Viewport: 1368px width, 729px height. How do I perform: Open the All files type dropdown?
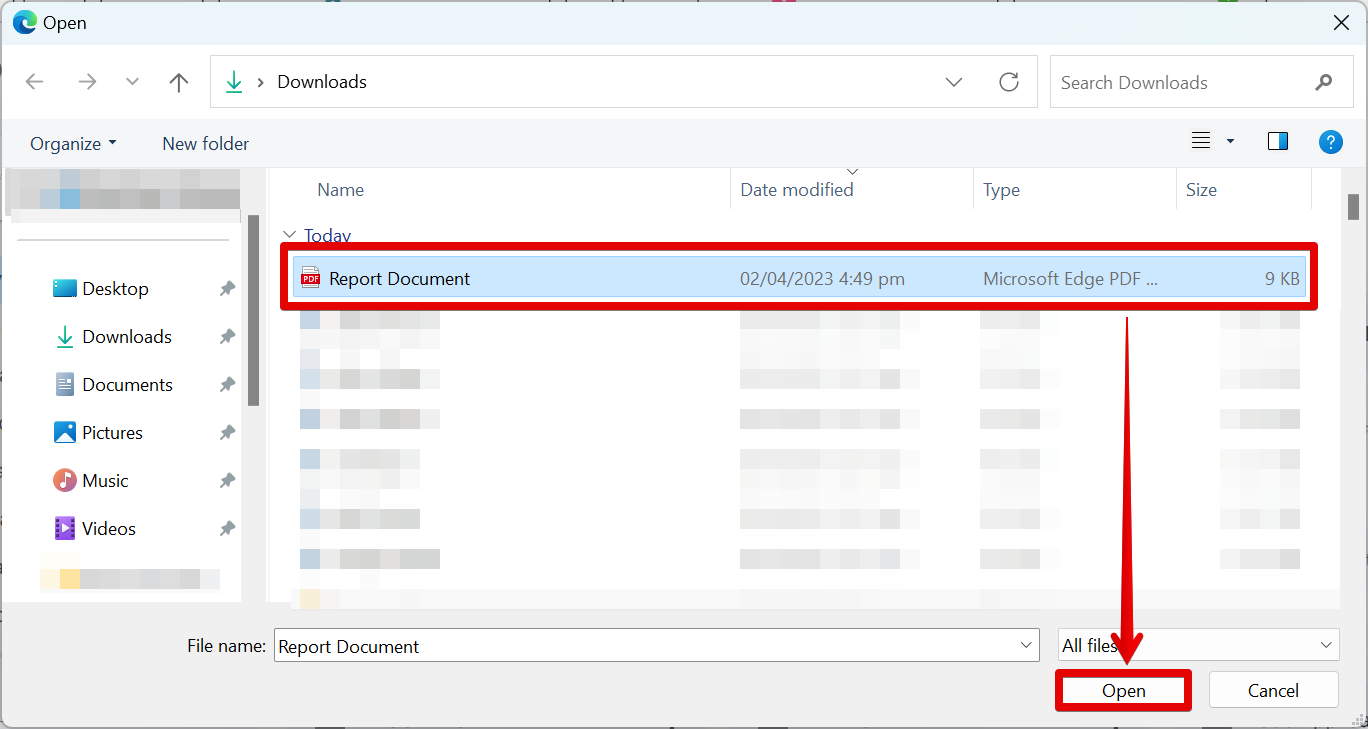tap(1198, 646)
